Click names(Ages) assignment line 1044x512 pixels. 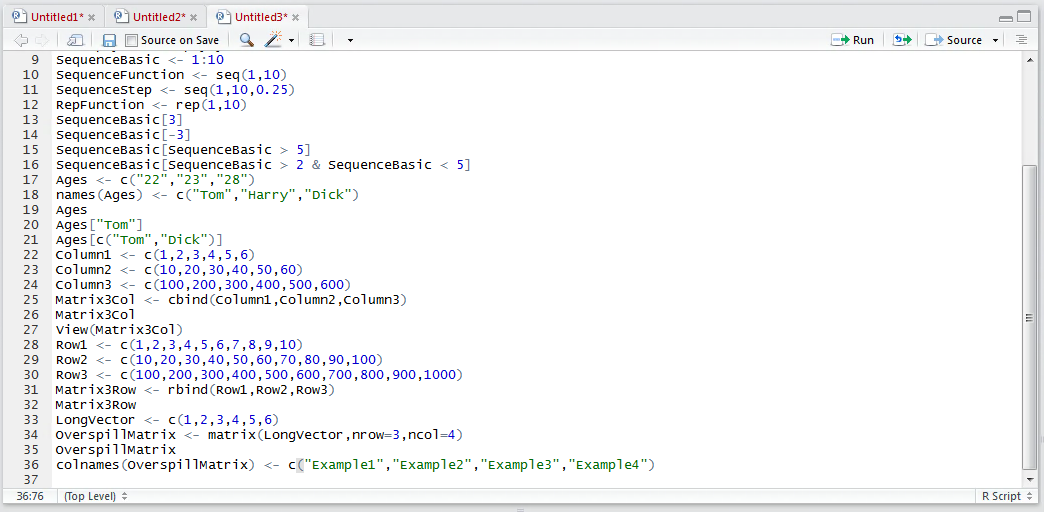[207, 195]
